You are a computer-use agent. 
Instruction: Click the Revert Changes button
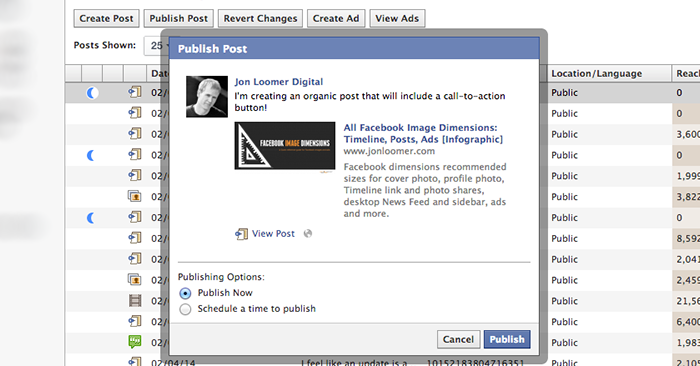tap(260, 18)
